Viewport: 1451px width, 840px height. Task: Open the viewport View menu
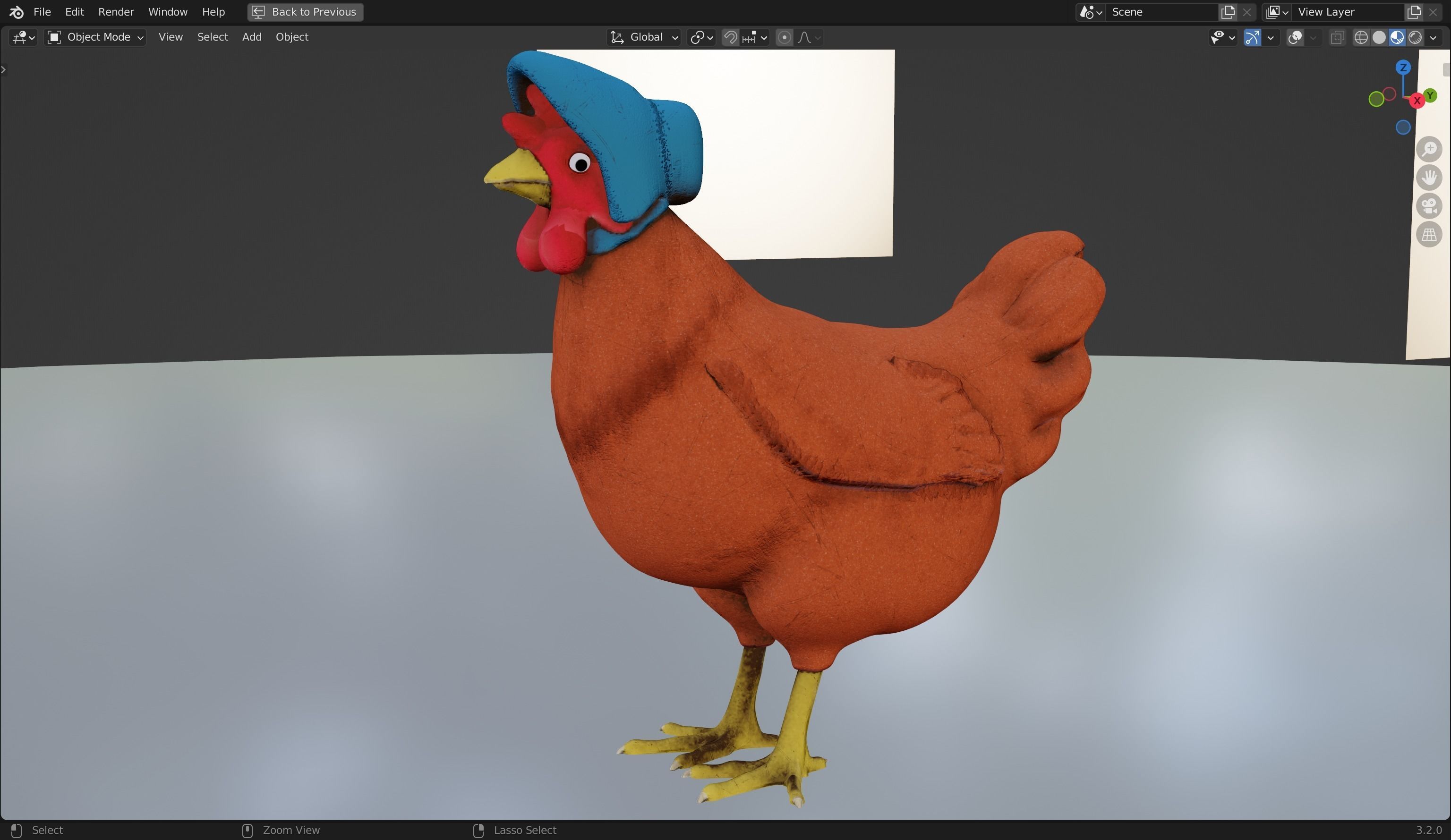click(171, 37)
